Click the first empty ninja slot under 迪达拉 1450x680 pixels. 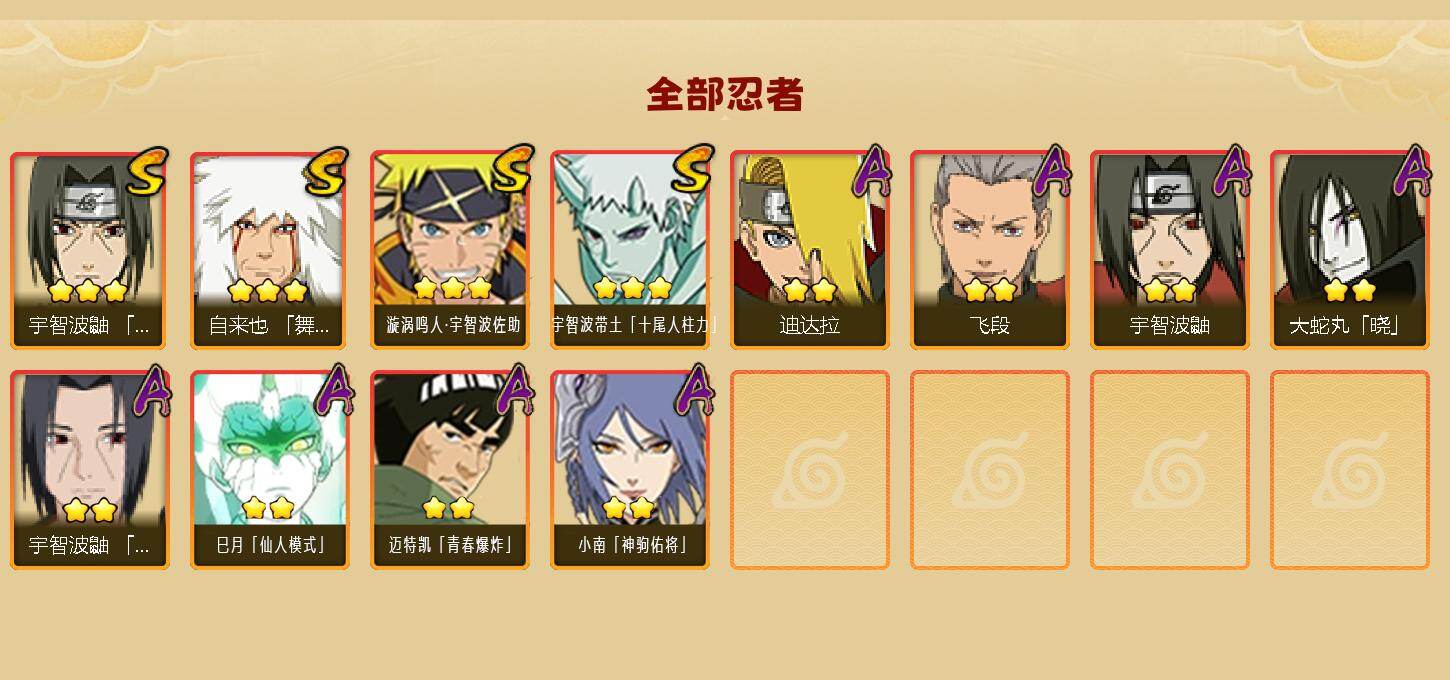click(809, 470)
